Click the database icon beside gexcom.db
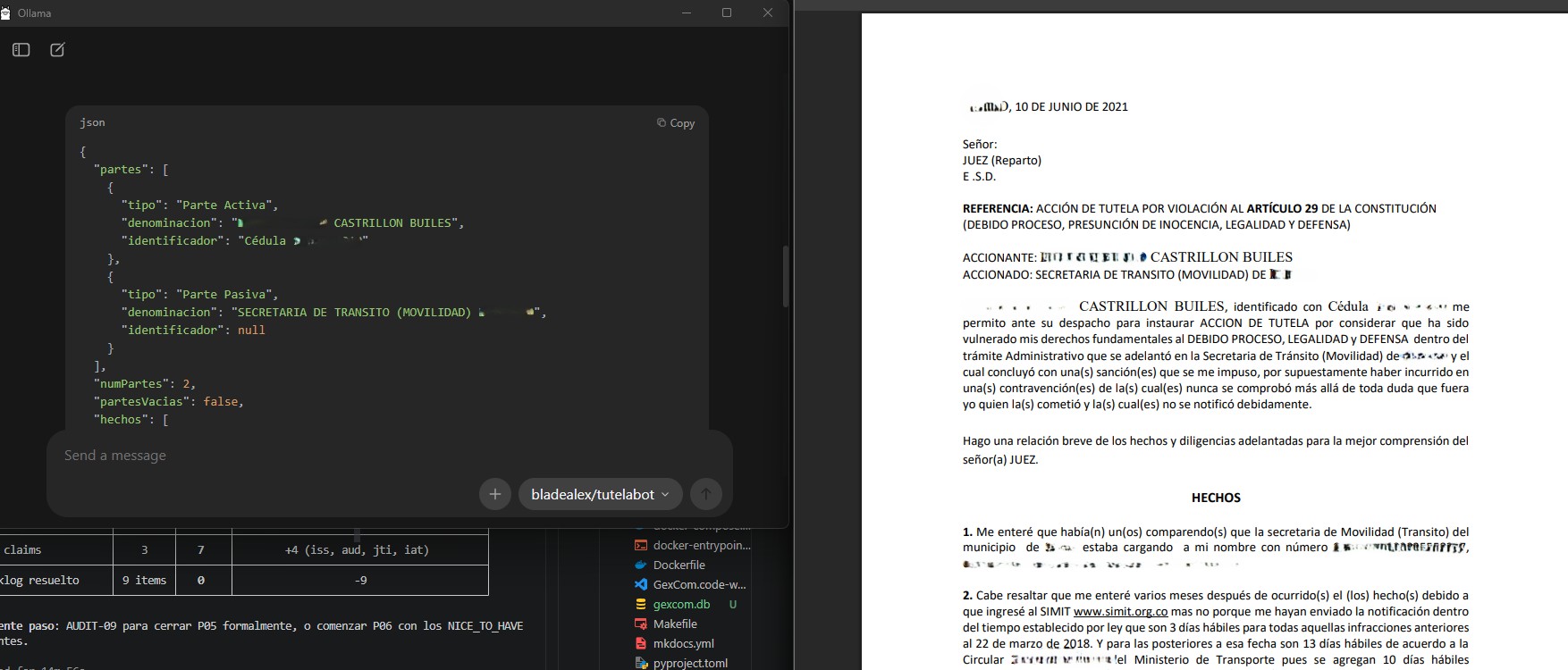 pos(640,604)
